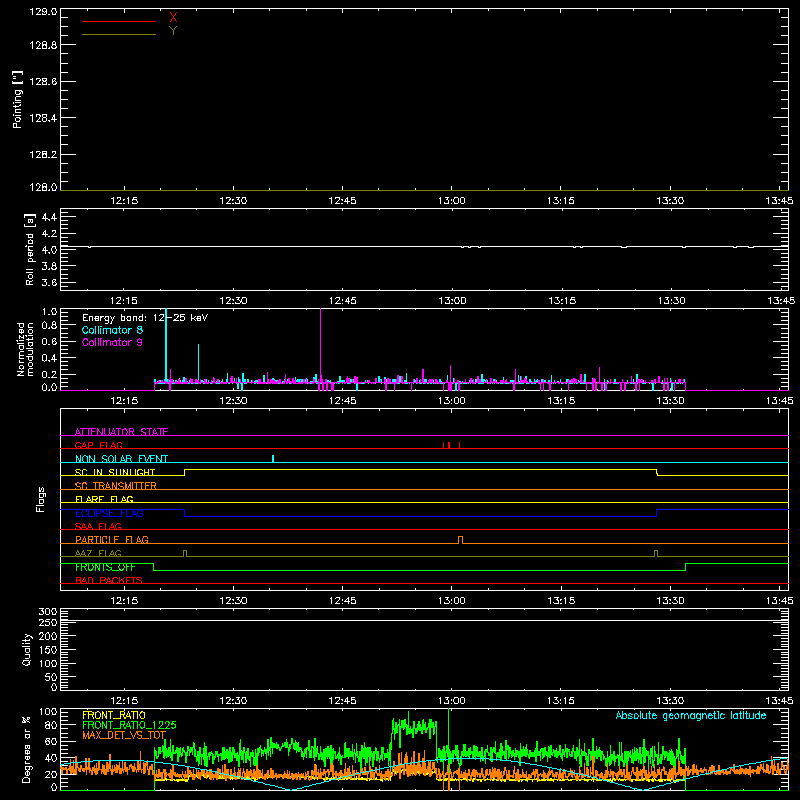
Task: Click the '300' quality axis value
Action: pyautogui.click(x=48, y=612)
